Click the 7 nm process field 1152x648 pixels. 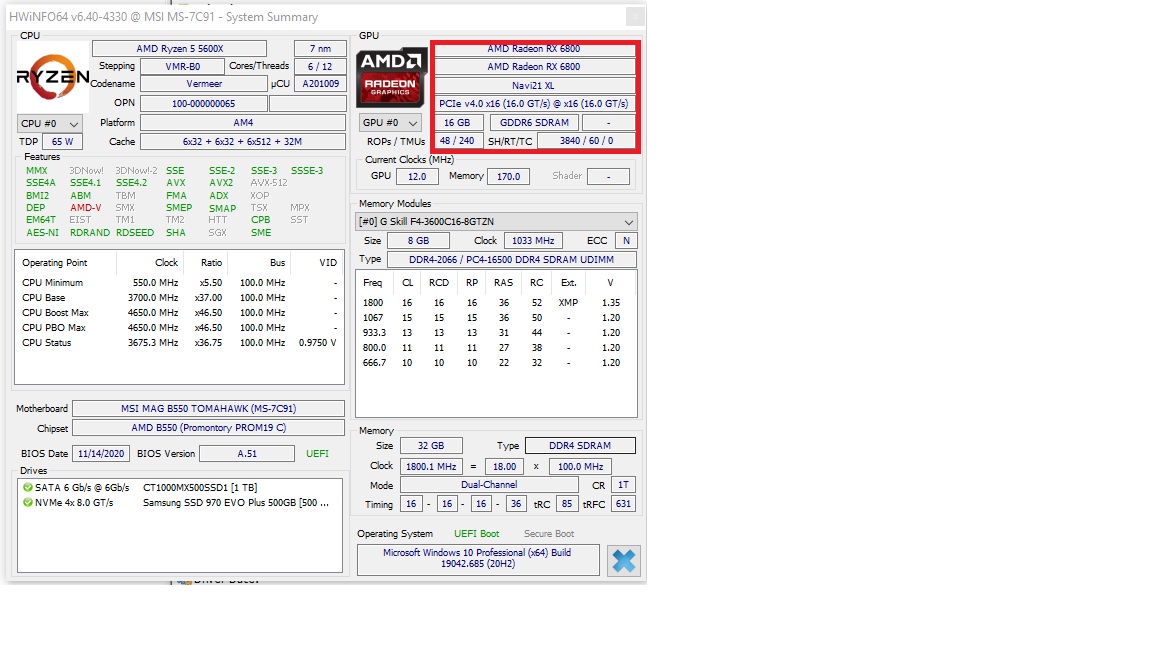point(320,48)
